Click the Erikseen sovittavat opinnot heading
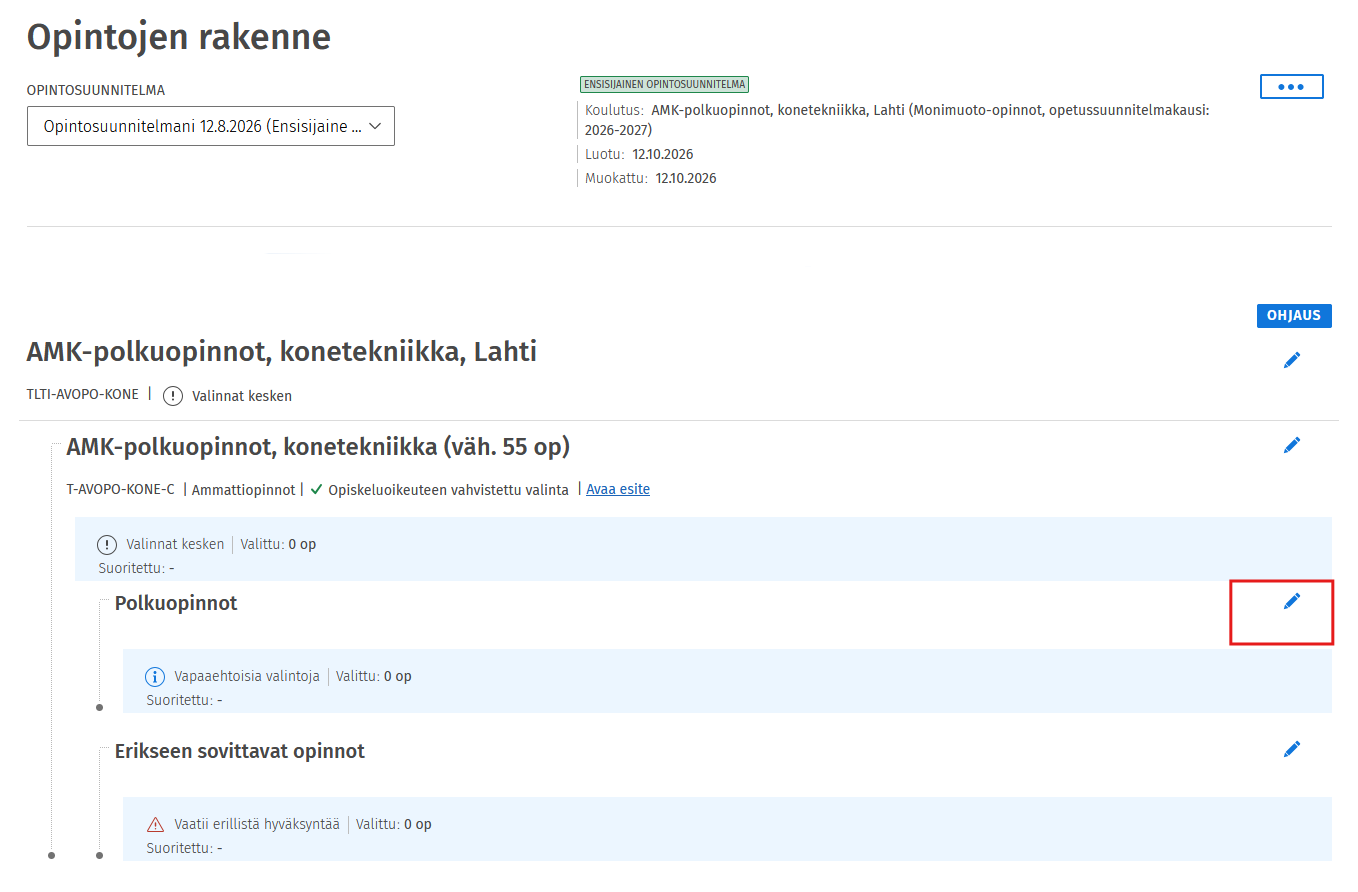This screenshot has width=1358, height=892. [240, 751]
